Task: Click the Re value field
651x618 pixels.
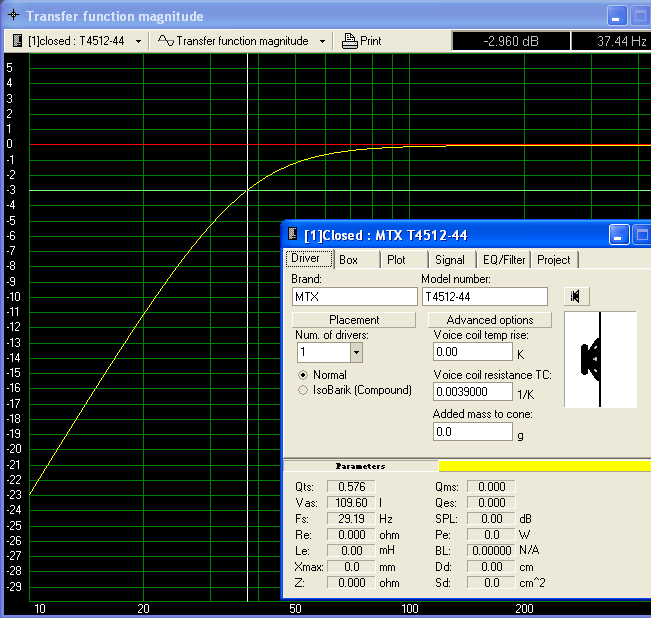Action: point(351,535)
